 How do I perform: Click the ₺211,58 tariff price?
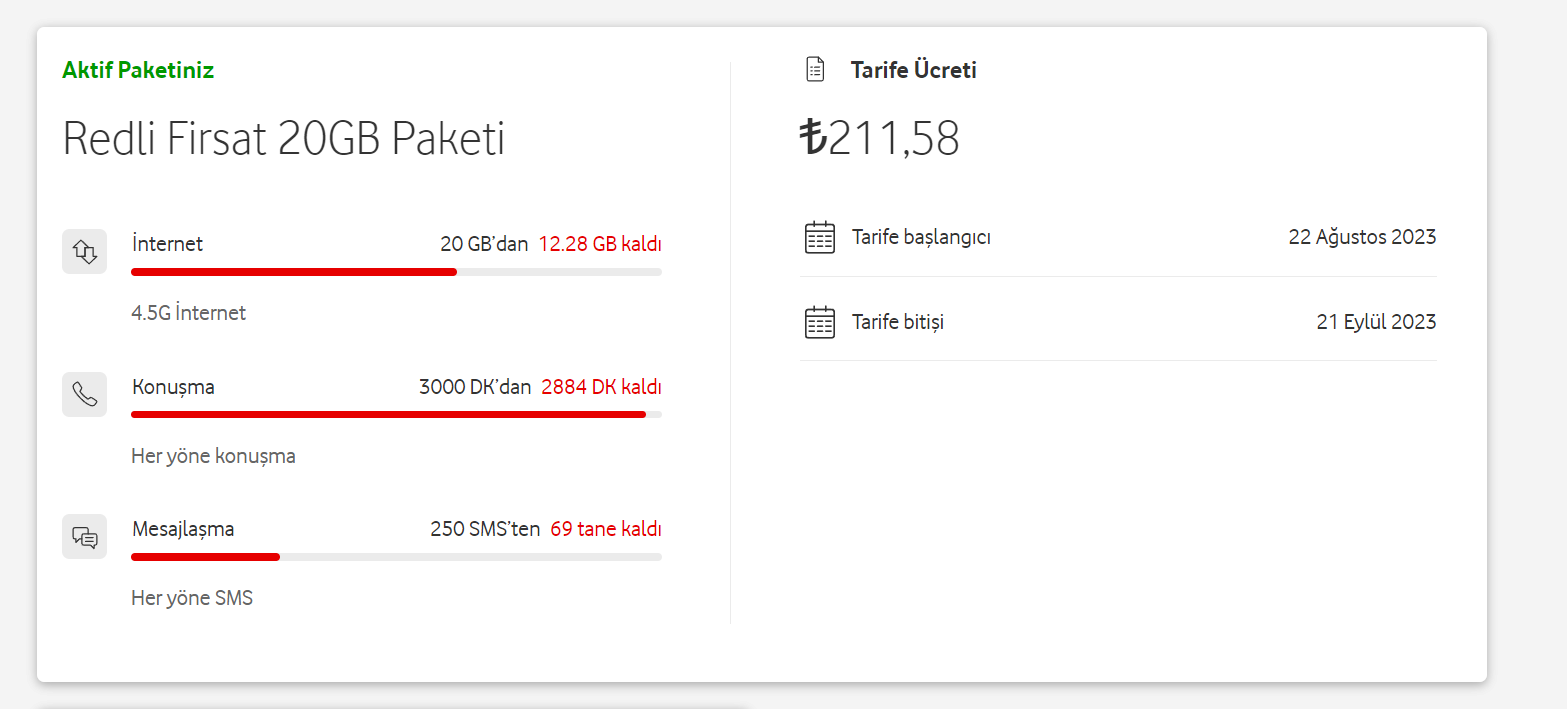tap(880, 138)
